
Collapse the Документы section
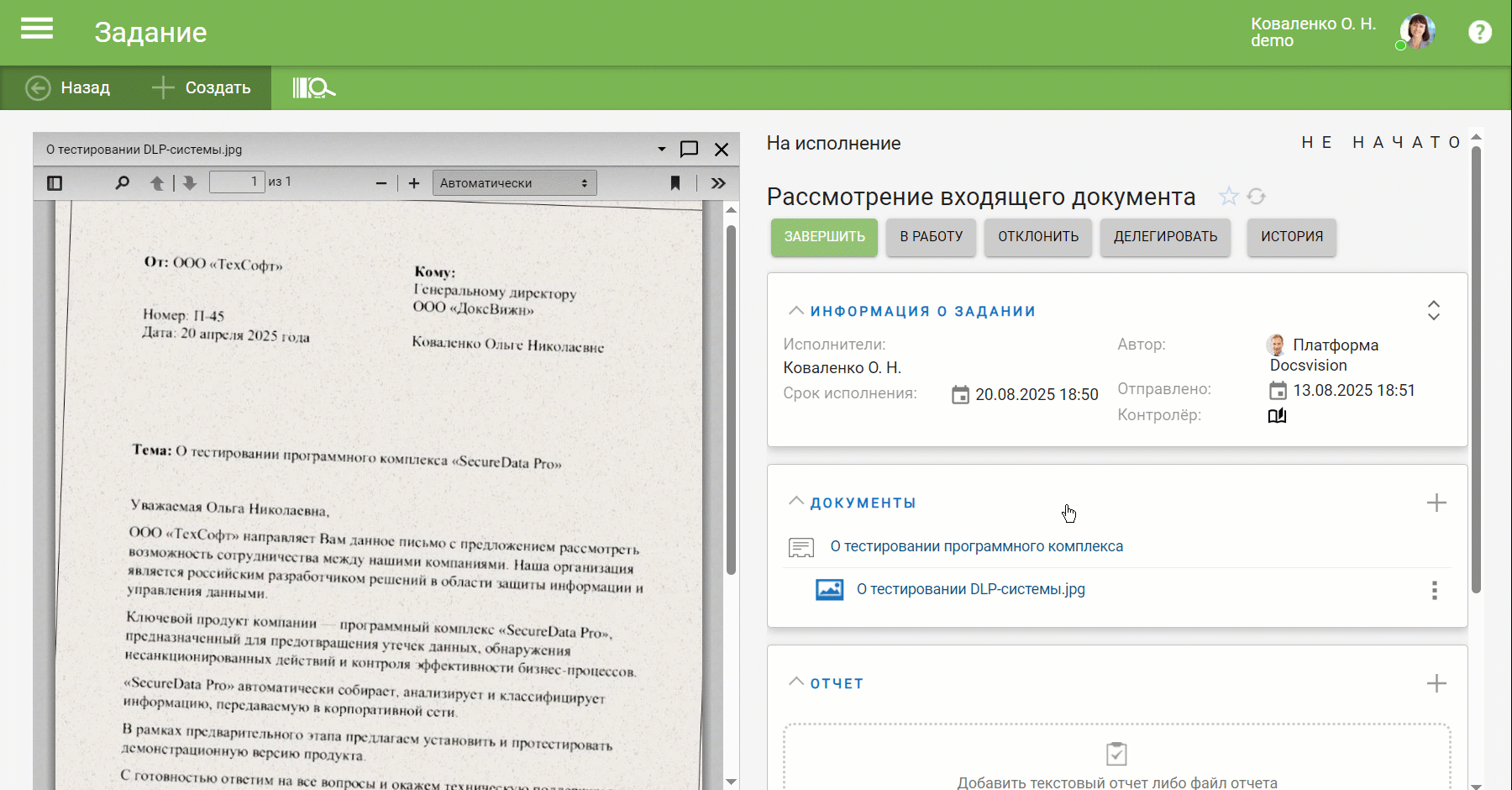(796, 502)
